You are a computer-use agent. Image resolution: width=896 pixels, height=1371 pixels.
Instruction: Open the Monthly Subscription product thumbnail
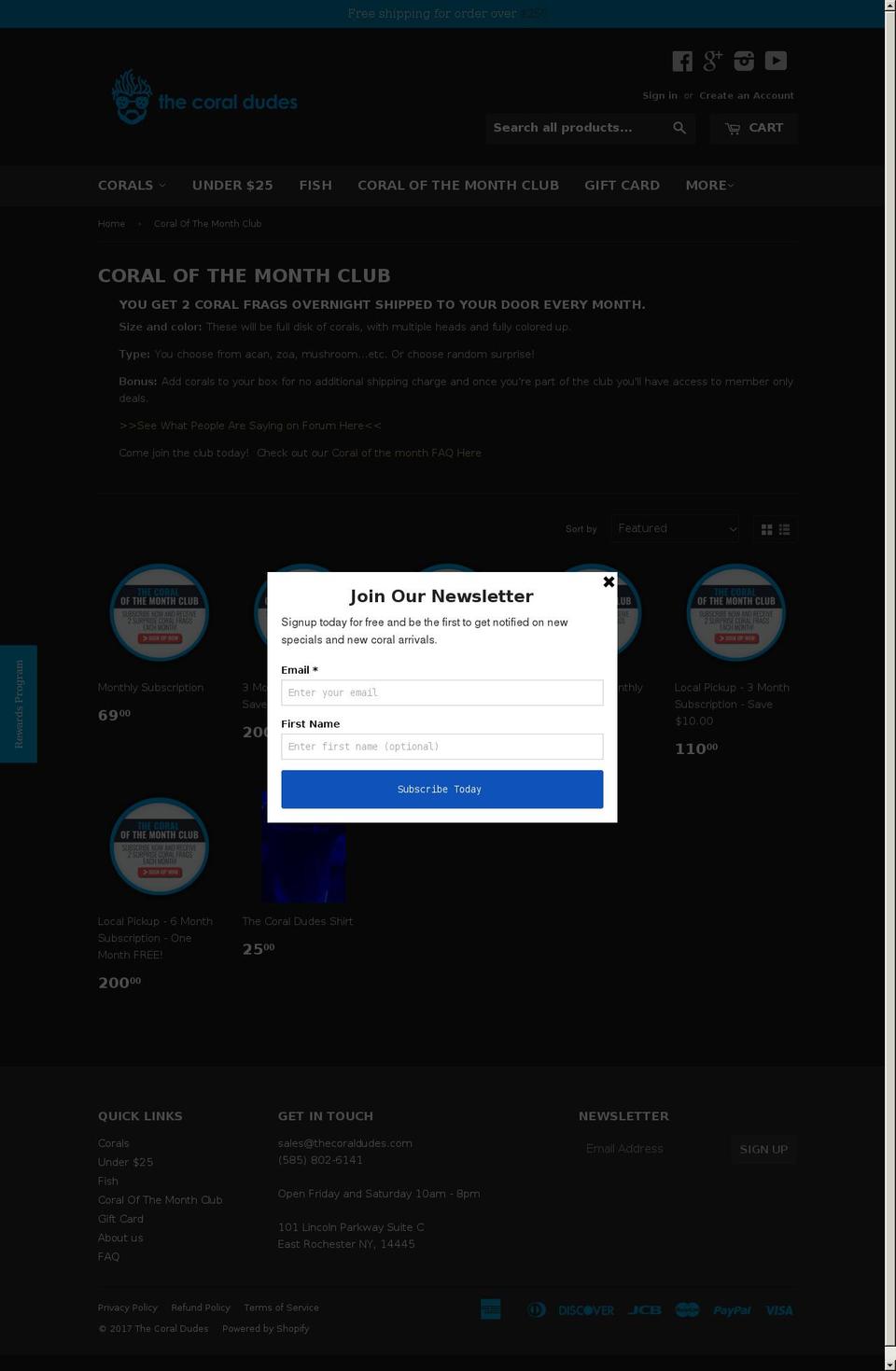pyautogui.click(x=159, y=612)
